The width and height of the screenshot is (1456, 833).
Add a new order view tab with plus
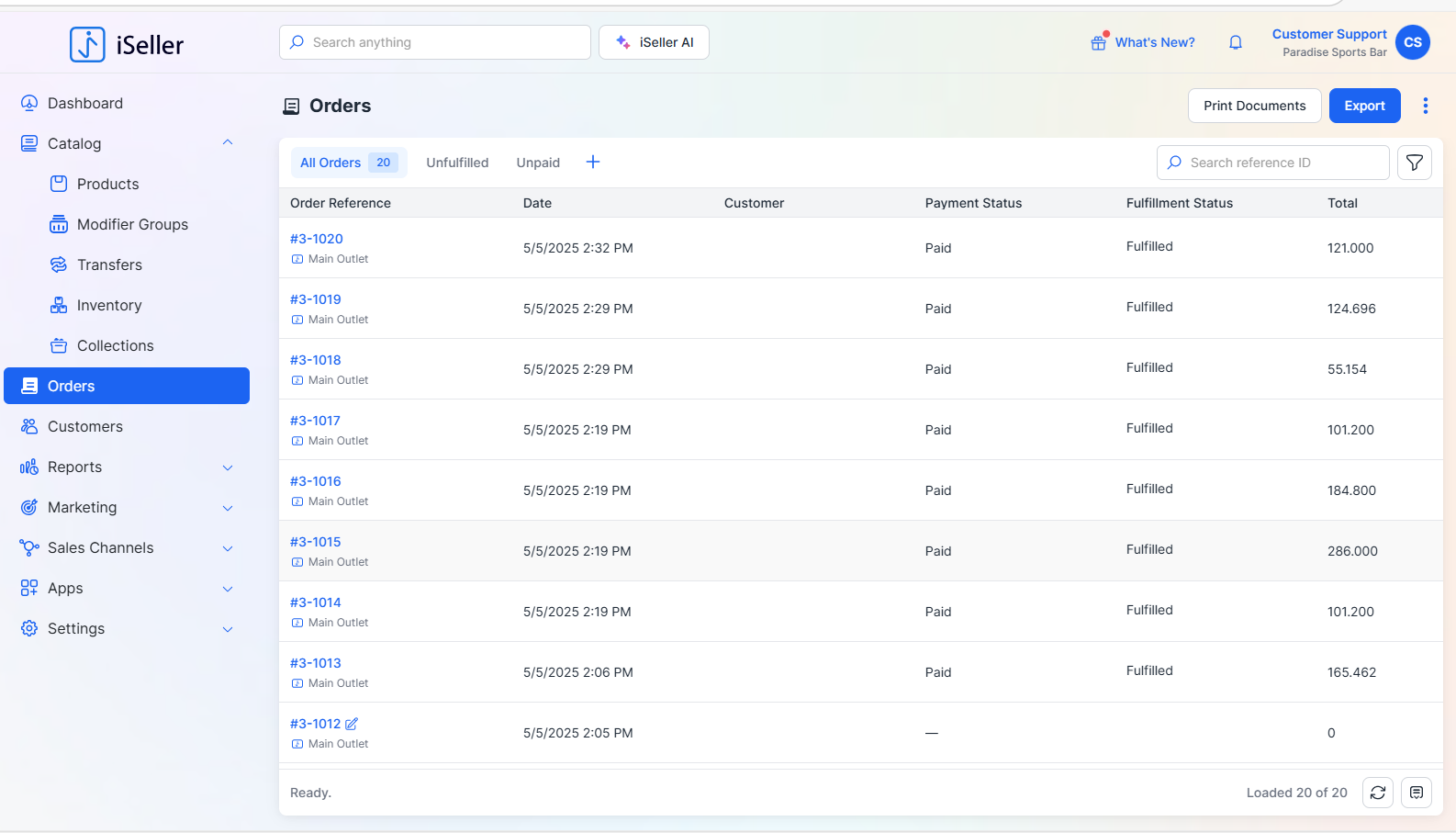point(593,163)
